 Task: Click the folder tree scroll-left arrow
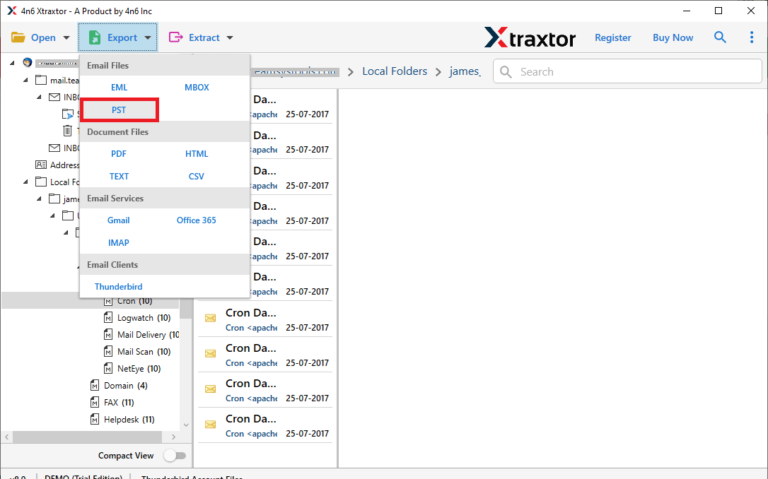7,436
